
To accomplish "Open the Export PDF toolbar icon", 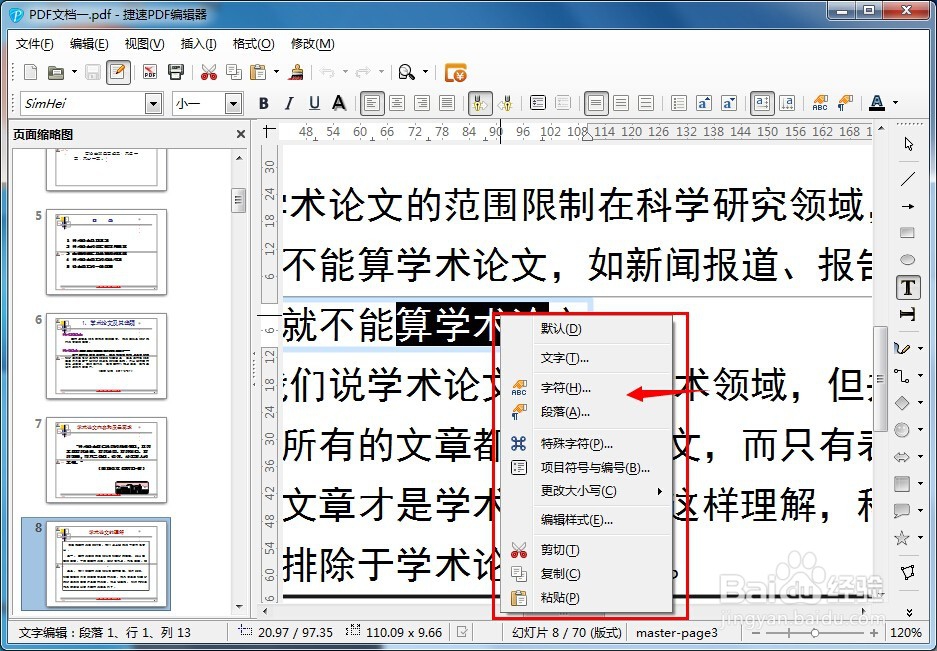I will click(150, 72).
